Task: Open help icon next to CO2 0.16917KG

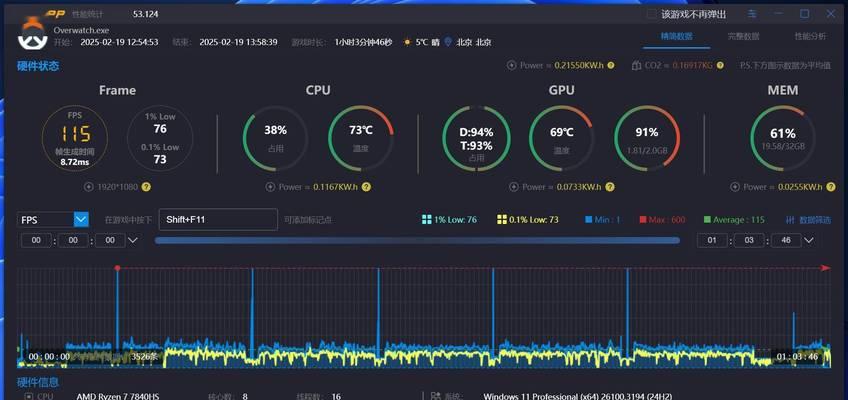Action: 720,65
